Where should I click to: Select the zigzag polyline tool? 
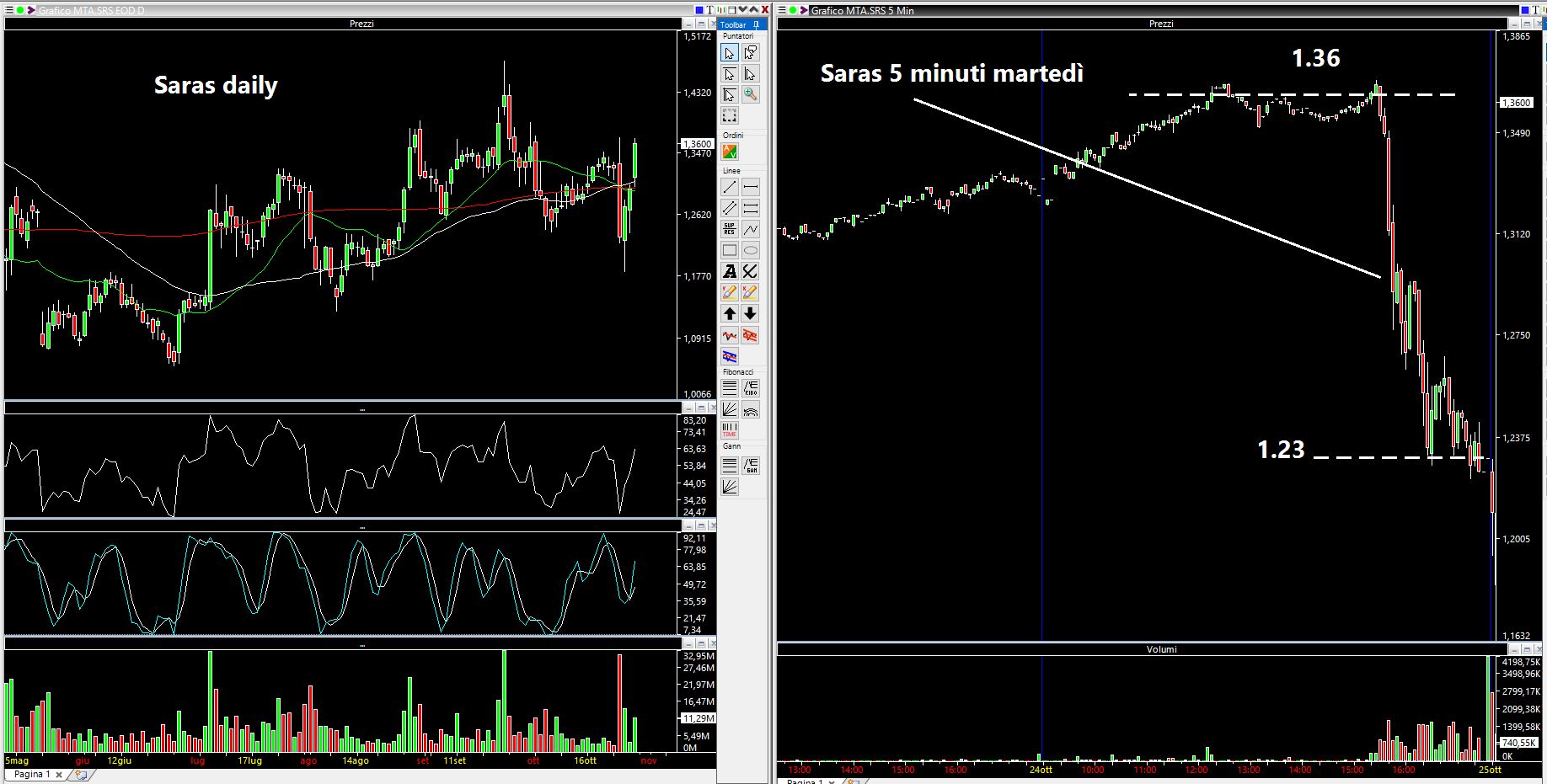[750, 229]
